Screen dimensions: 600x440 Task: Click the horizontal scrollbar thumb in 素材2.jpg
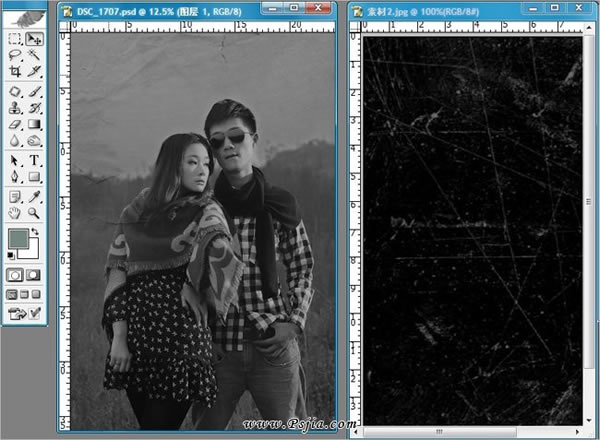coord(439,432)
